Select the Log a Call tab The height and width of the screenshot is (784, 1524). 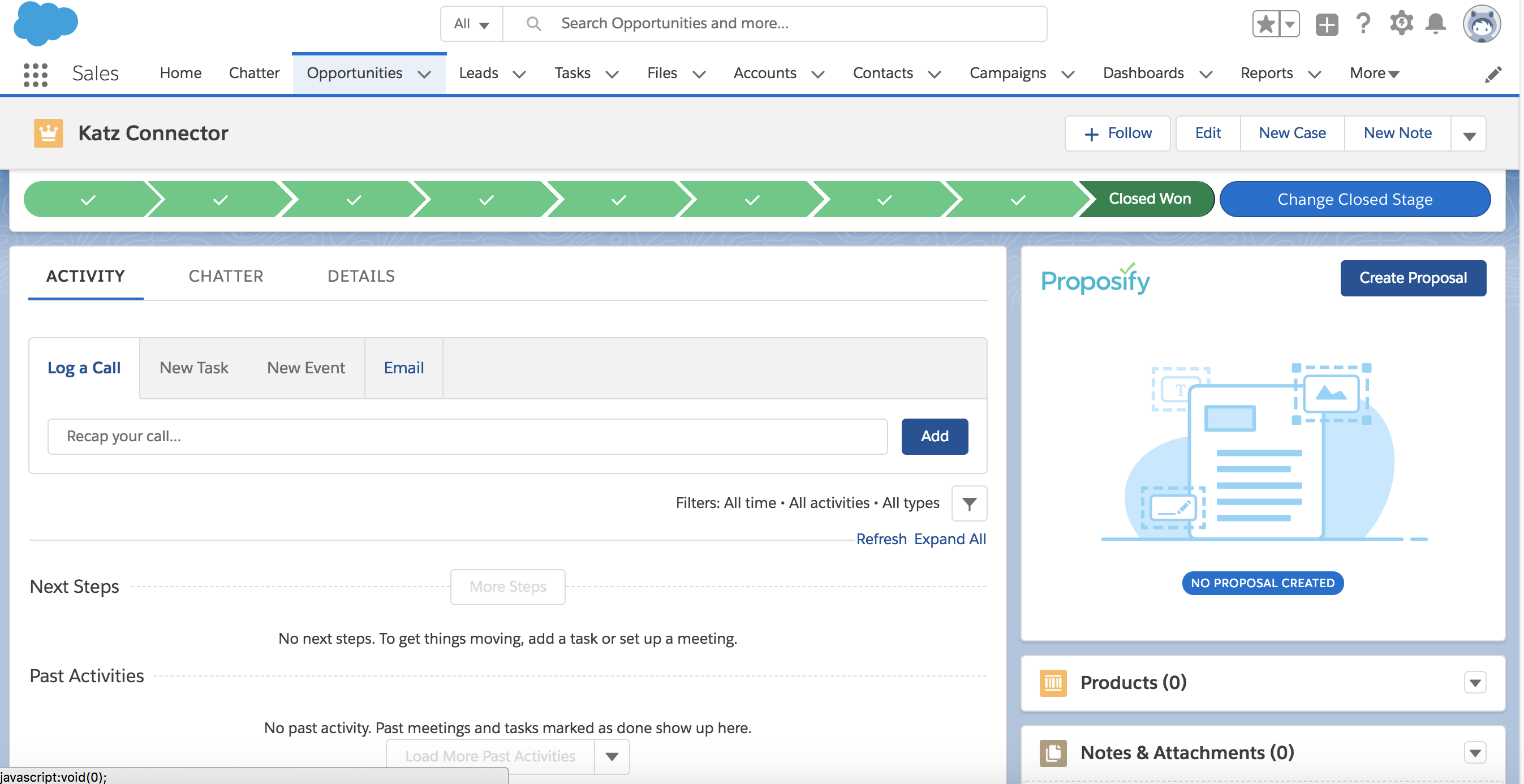[84, 368]
